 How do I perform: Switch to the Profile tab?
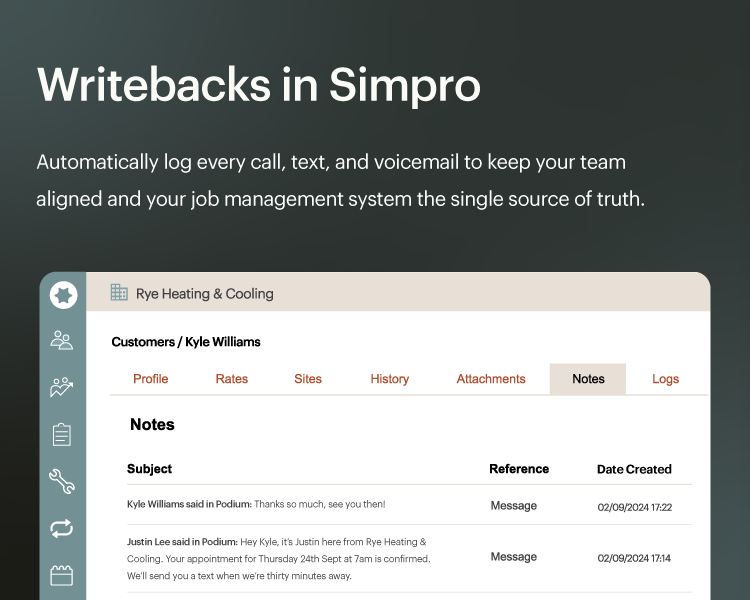(151, 379)
